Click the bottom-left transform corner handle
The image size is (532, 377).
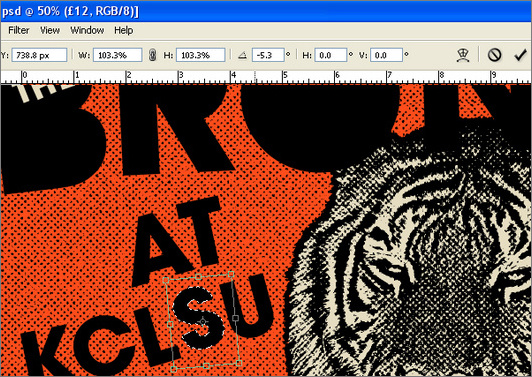tap(174, 369)
